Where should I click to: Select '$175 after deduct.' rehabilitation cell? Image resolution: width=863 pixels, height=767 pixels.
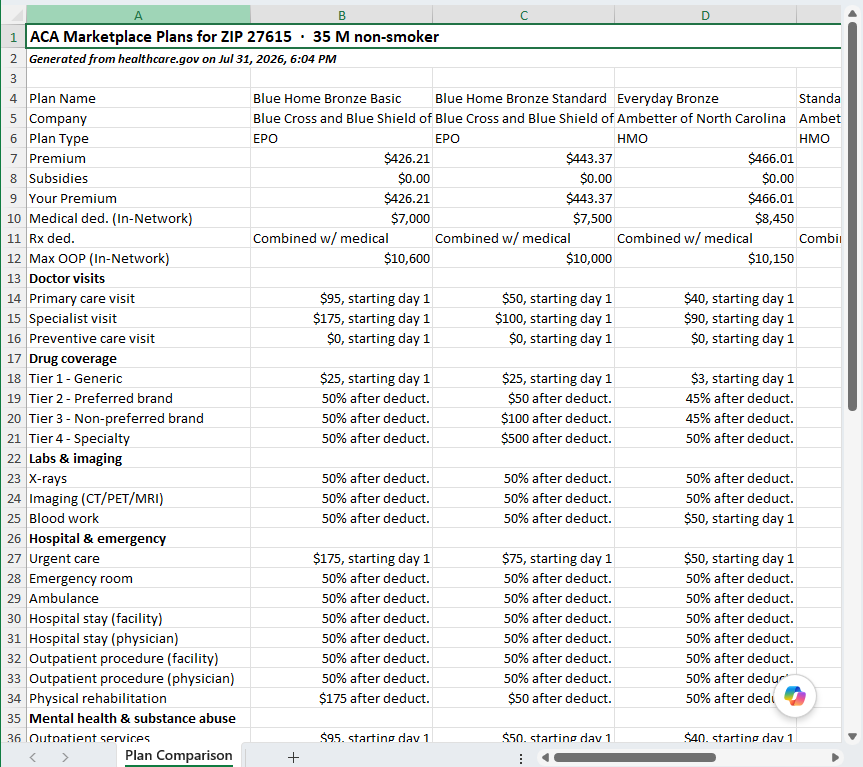[x=342, y=698]
